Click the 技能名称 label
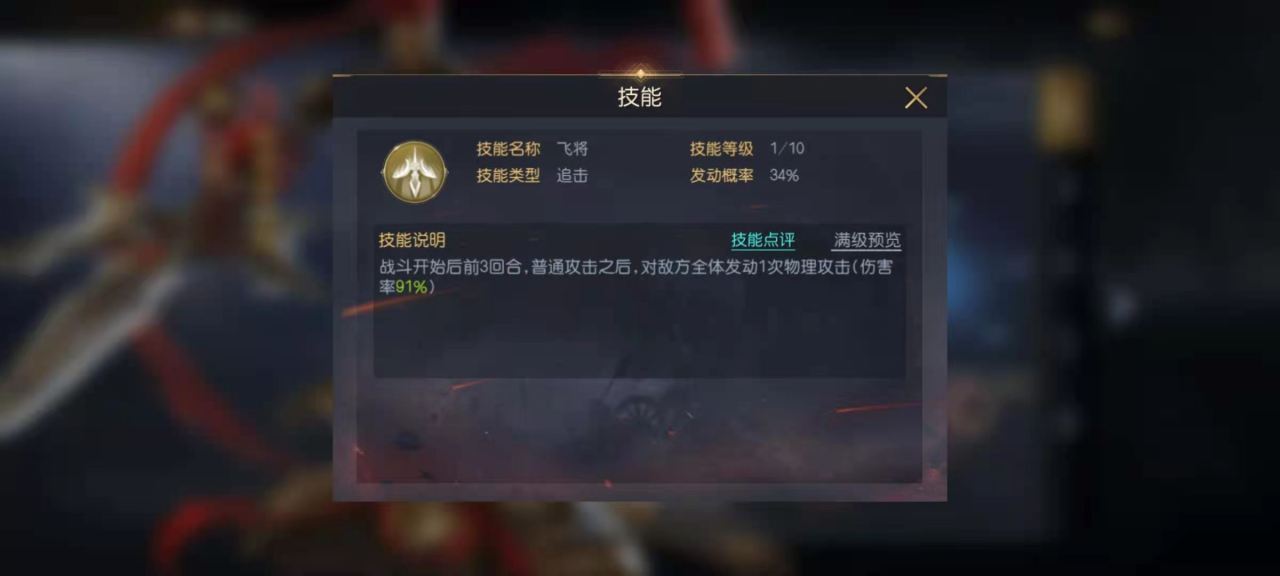Viewport: 1280px width, 576px height. click(508, 149)
